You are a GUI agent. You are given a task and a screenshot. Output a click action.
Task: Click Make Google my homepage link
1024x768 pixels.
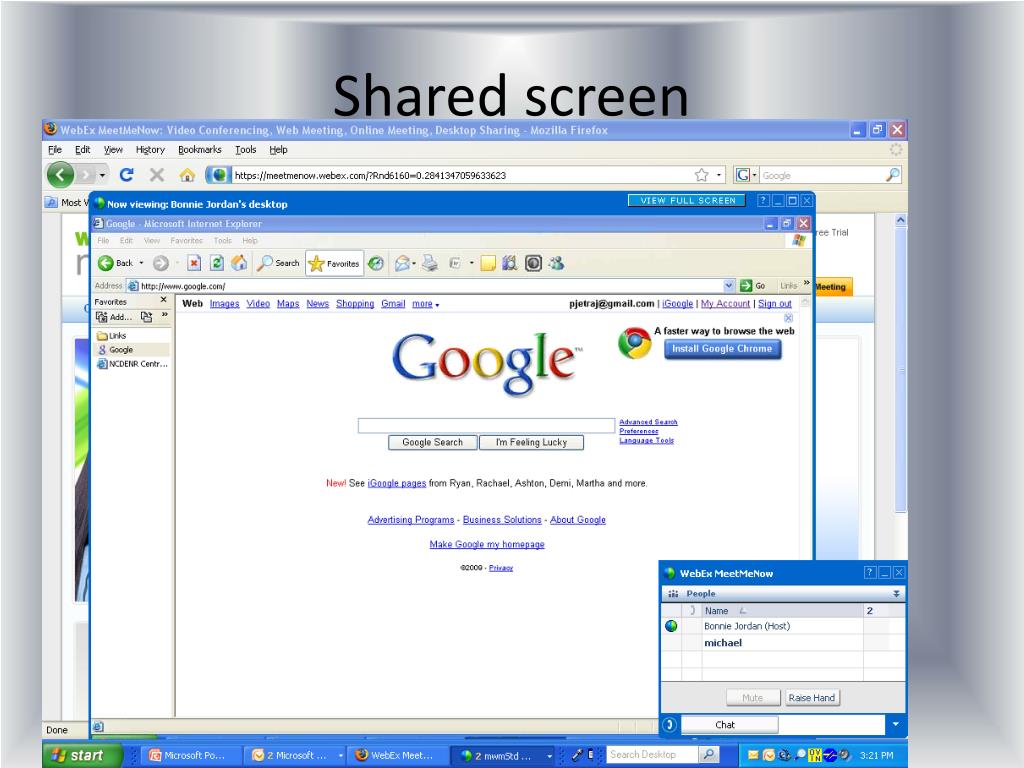(x=487, y=544)
